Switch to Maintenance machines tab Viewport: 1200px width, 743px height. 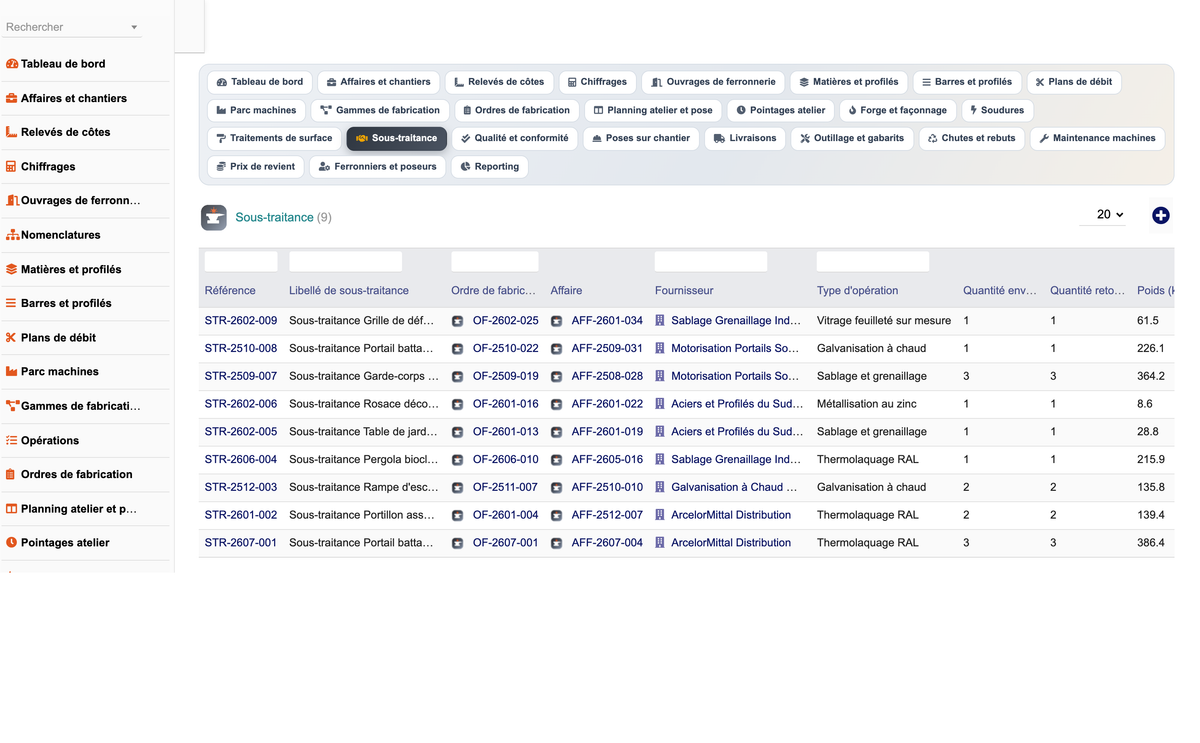(1097, 138)
